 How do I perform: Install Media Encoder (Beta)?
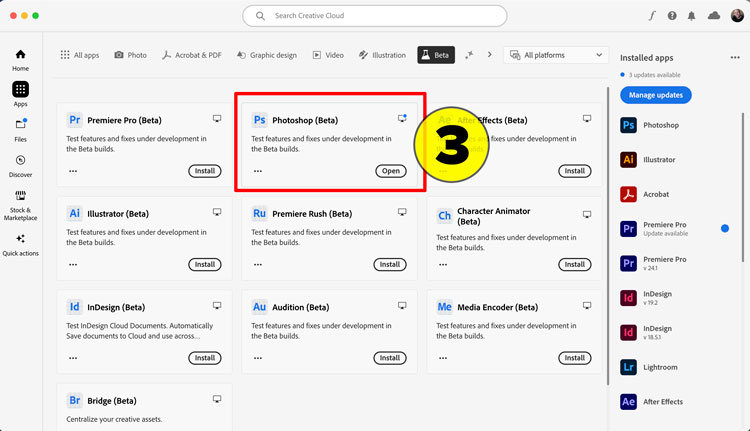574,358
